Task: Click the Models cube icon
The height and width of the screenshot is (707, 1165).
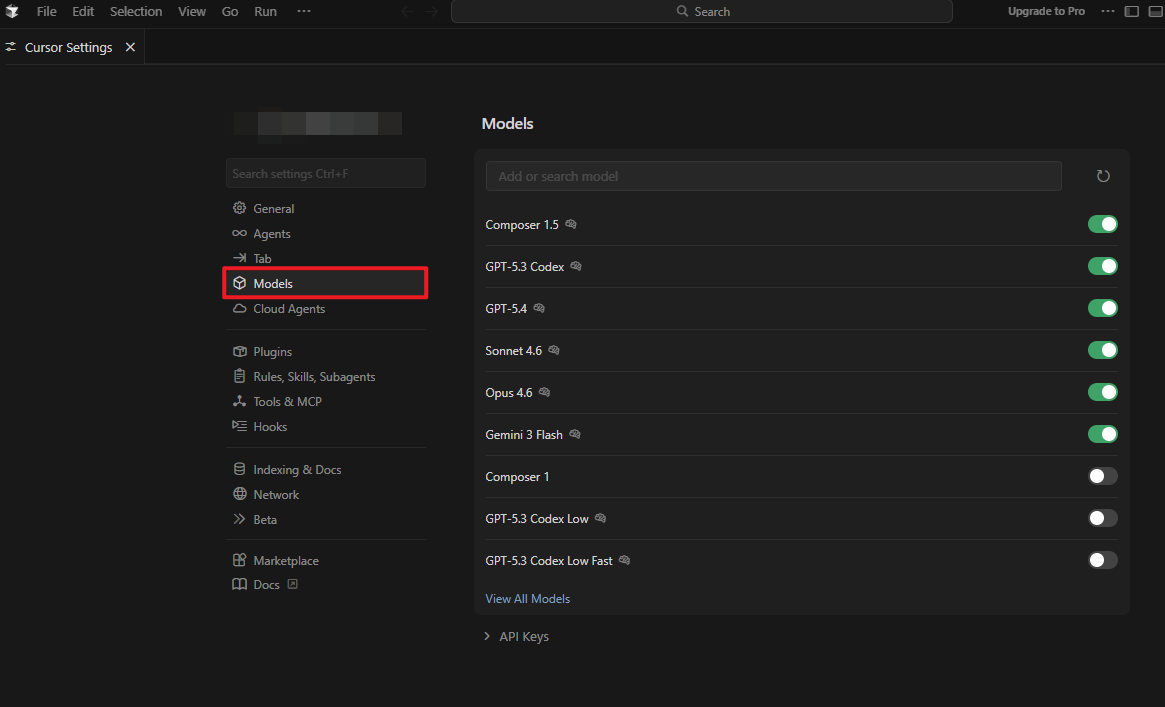Action: point(239,283)
